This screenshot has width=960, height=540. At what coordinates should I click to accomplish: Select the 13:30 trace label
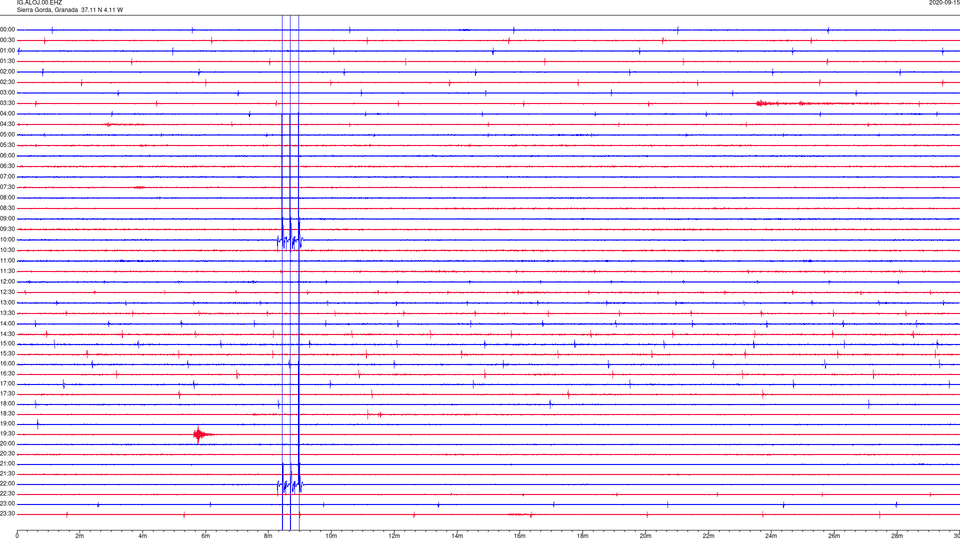8,313
